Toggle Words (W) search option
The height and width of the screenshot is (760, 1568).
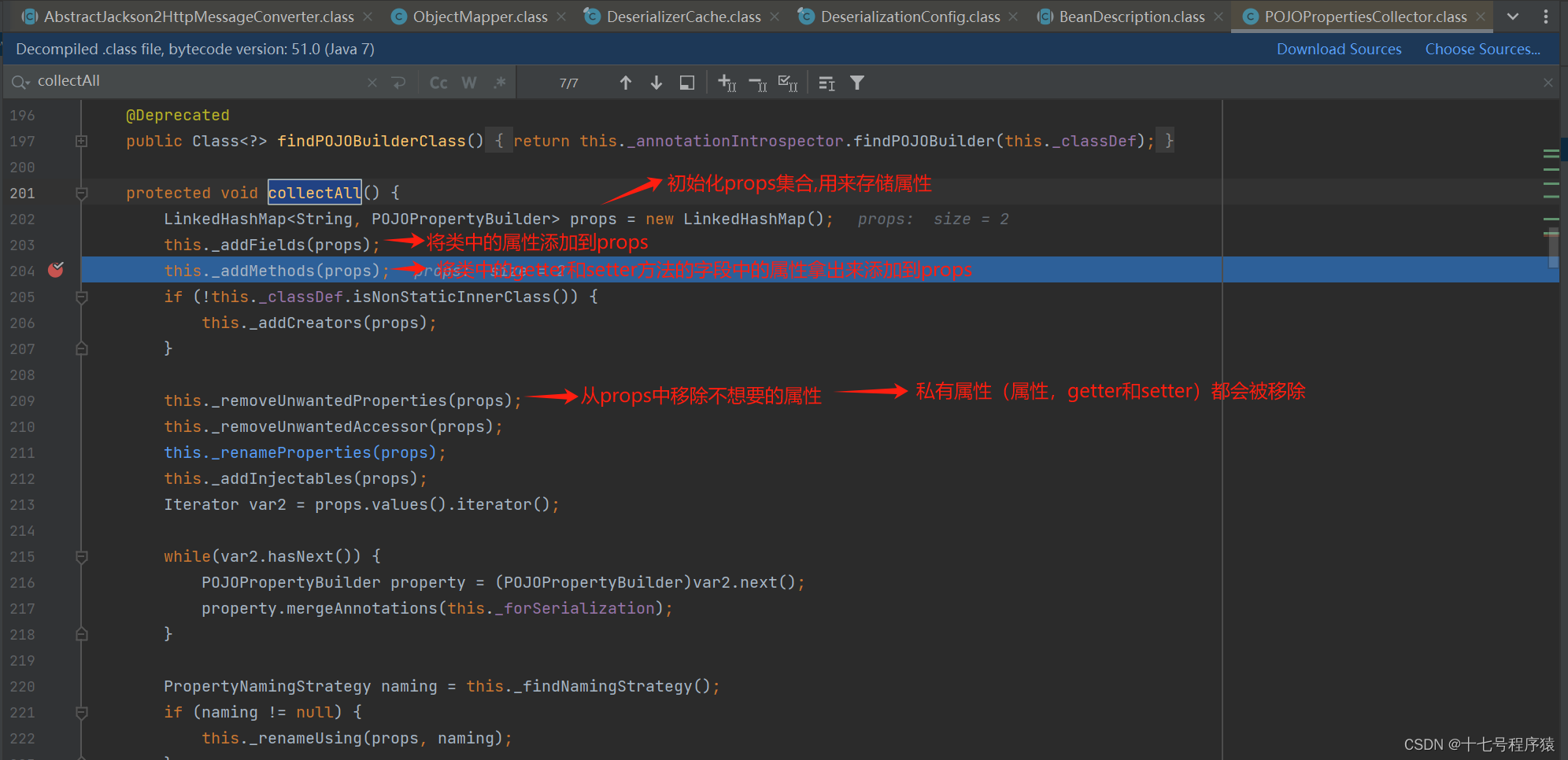pos(469,83)
